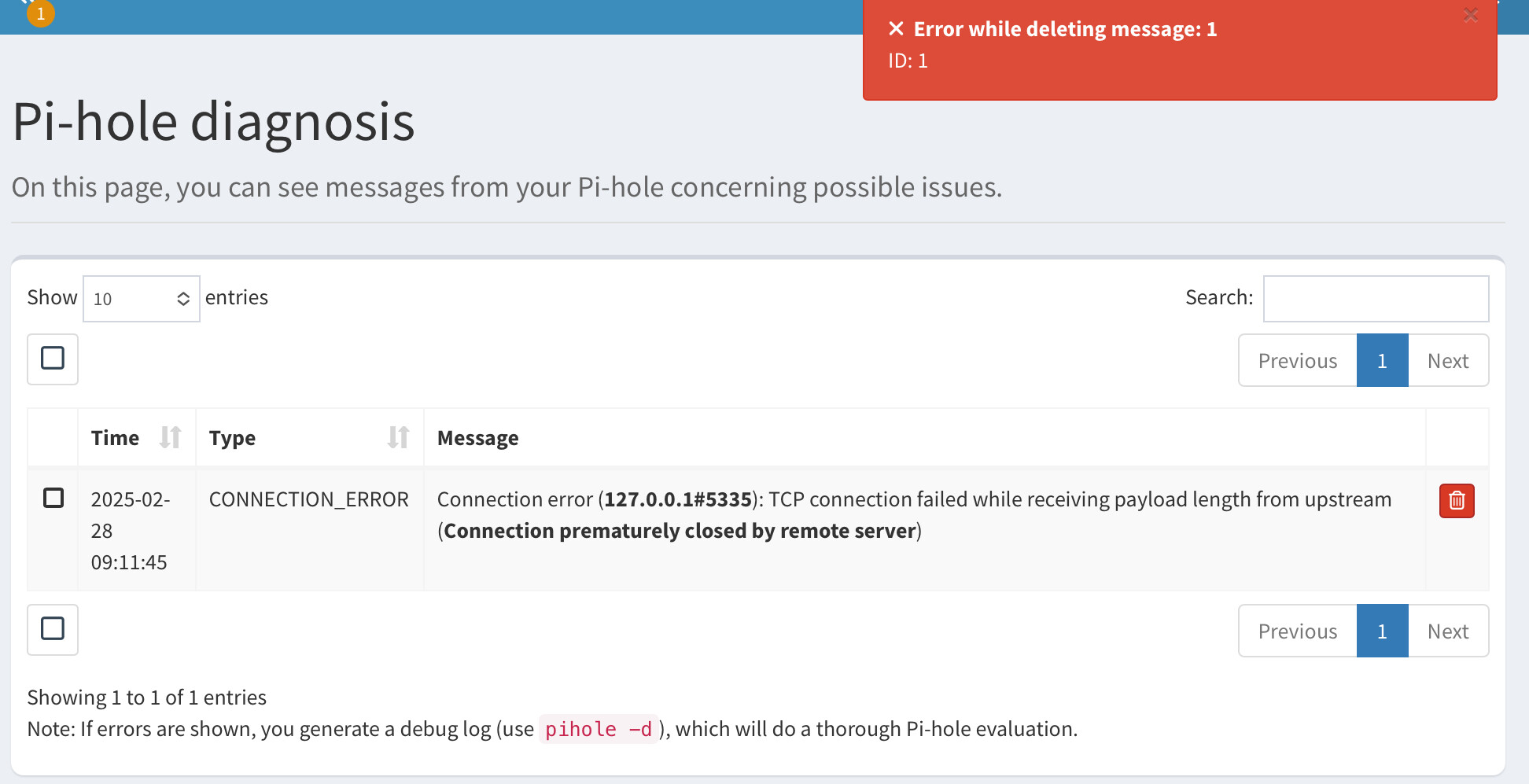
Task: Click the orange notification badge showing 1
Action: point(40,13)
